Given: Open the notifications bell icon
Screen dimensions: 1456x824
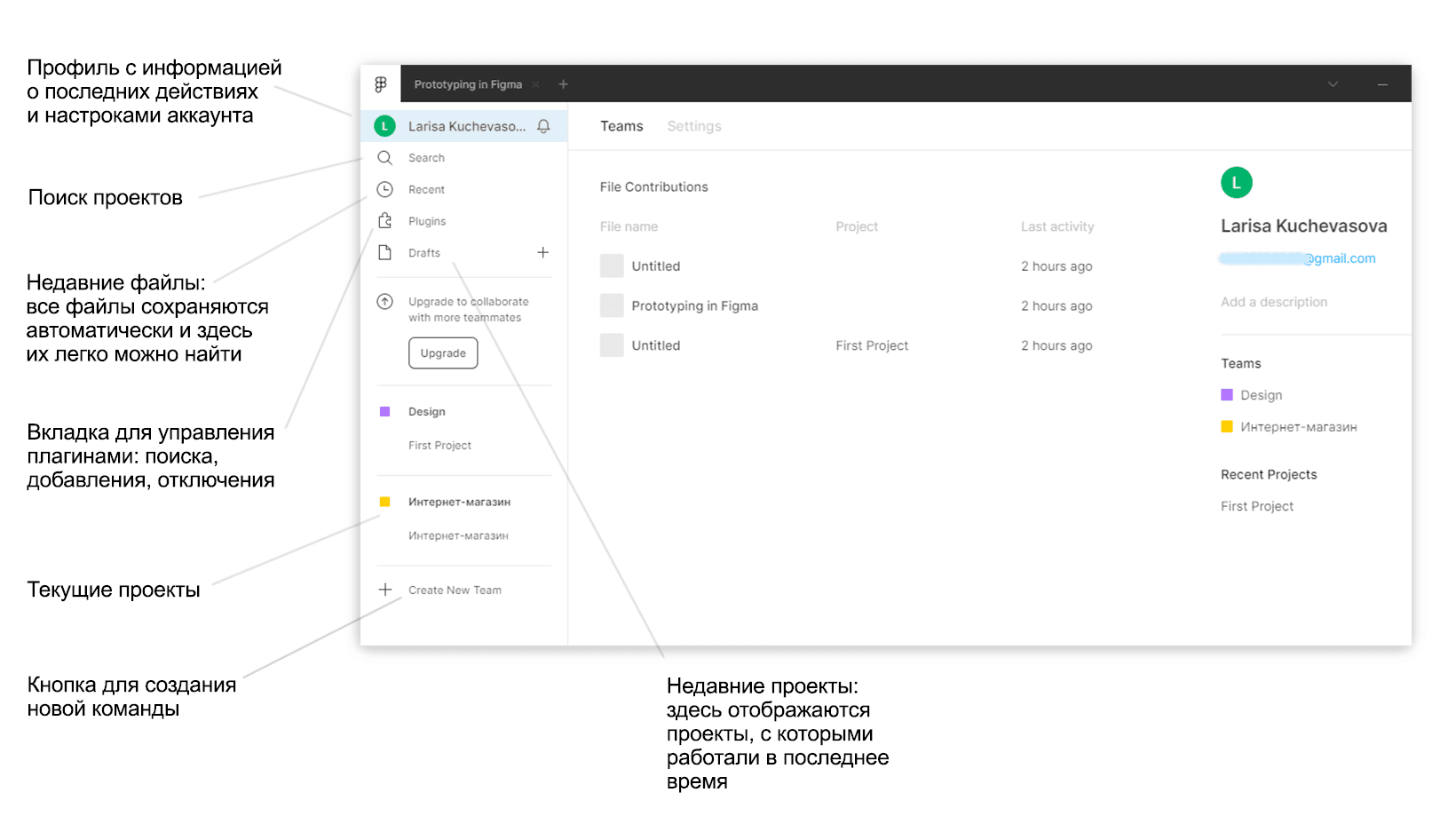Looking at the screenshot, I should (543, 126).
